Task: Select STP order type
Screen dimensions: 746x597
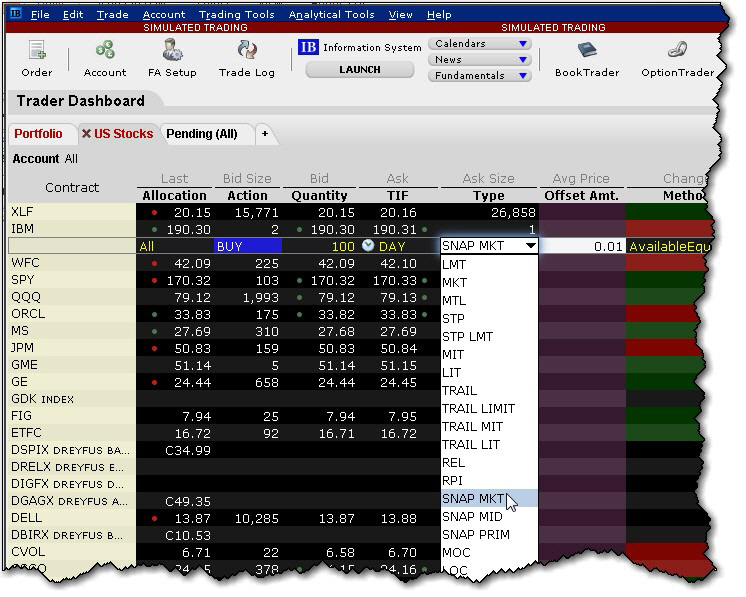Action: (x=489, y=318)
